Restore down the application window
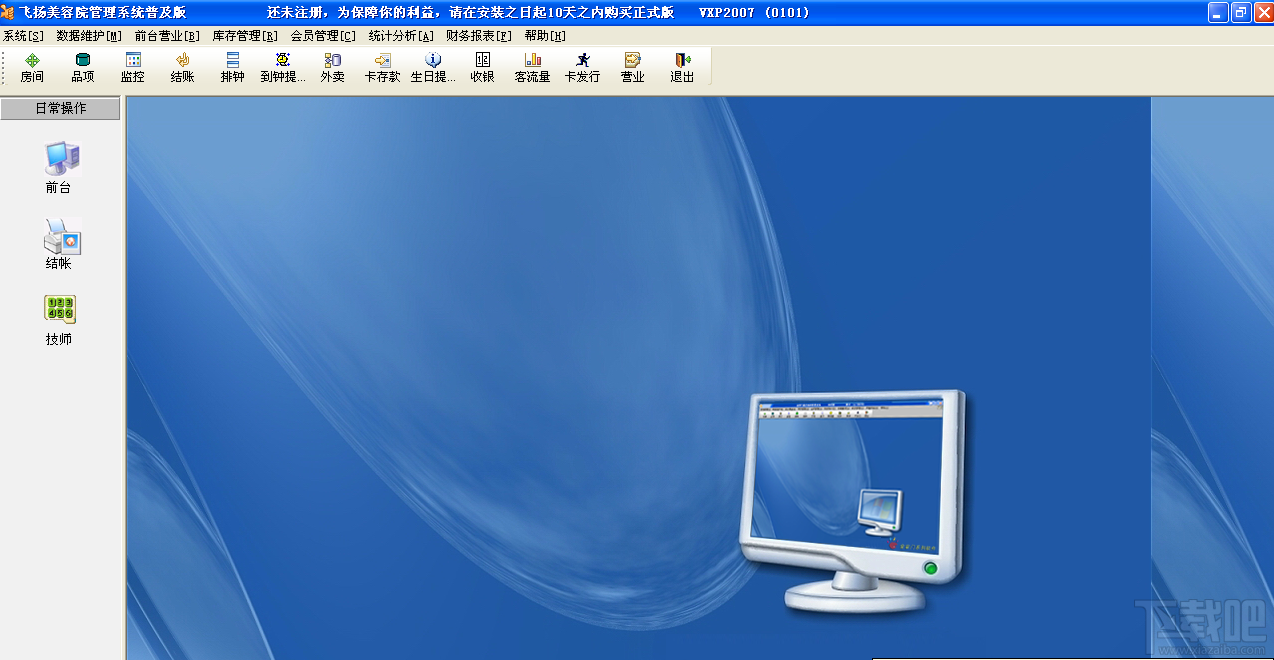 coord(1240,12)
